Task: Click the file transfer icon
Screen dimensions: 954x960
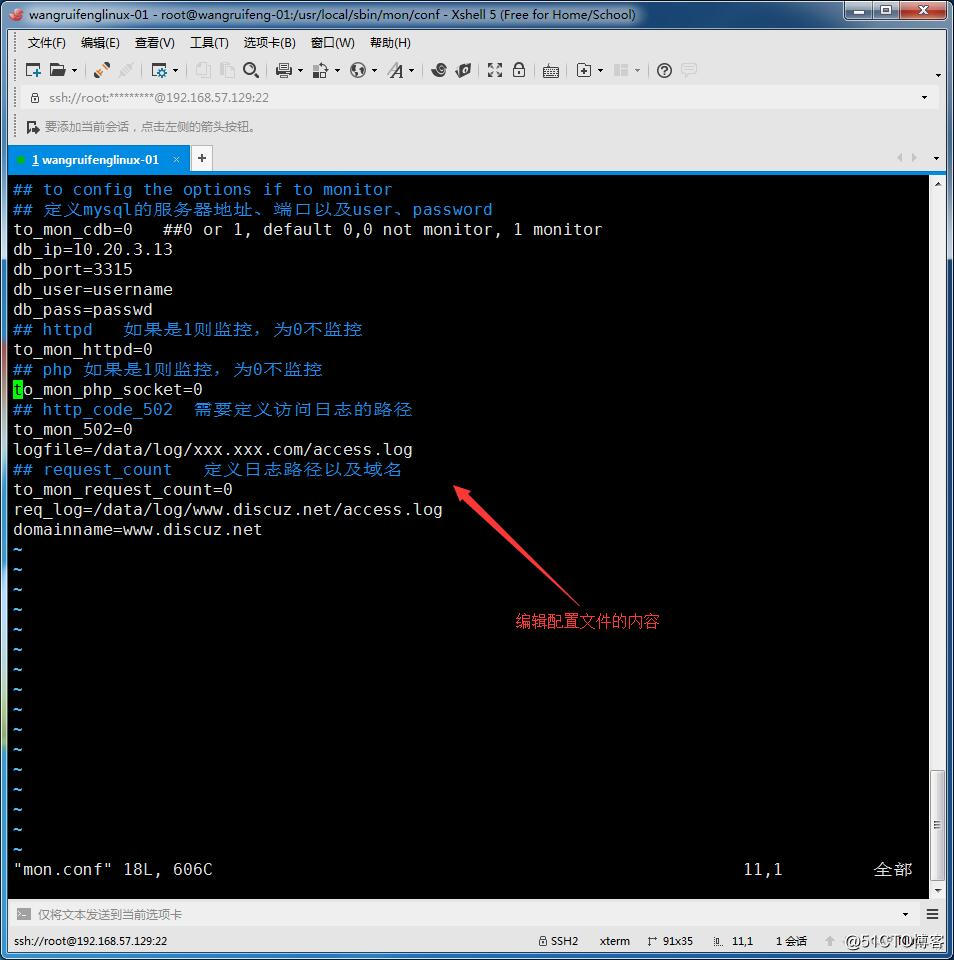Action: pos(320,70)
